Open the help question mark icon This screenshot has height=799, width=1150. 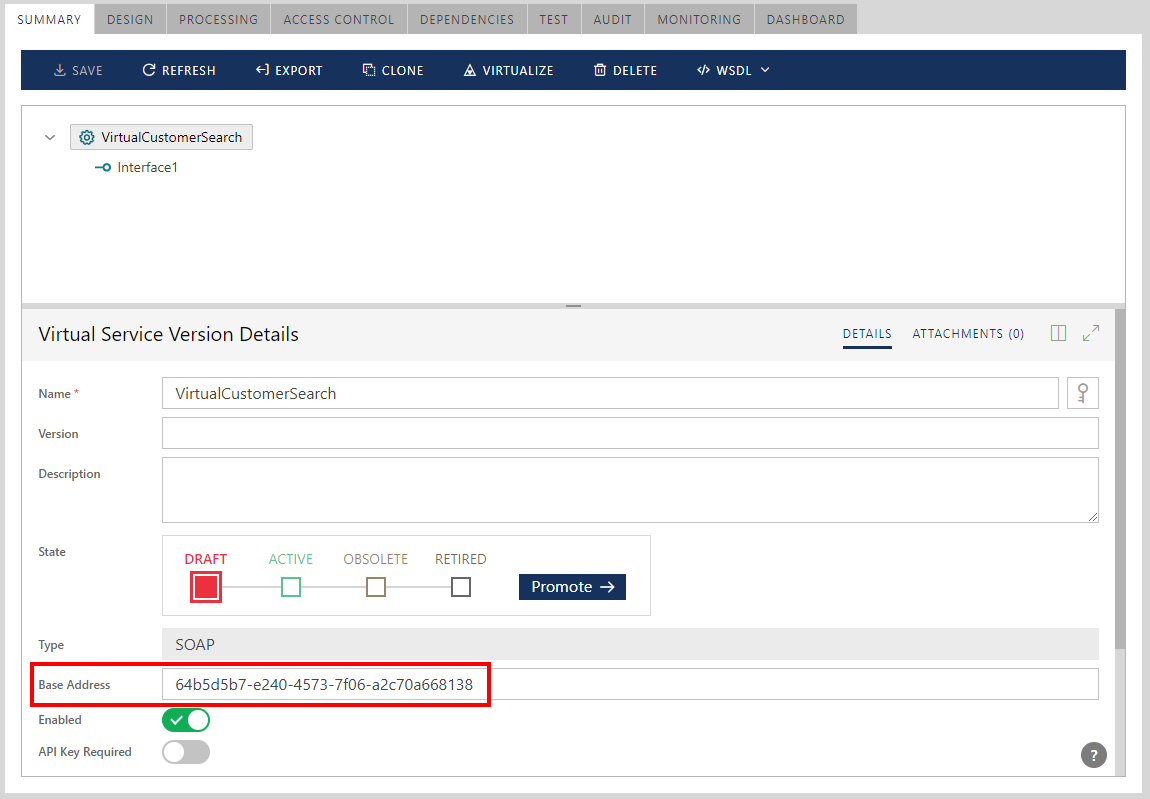[x=1094, y=755]
